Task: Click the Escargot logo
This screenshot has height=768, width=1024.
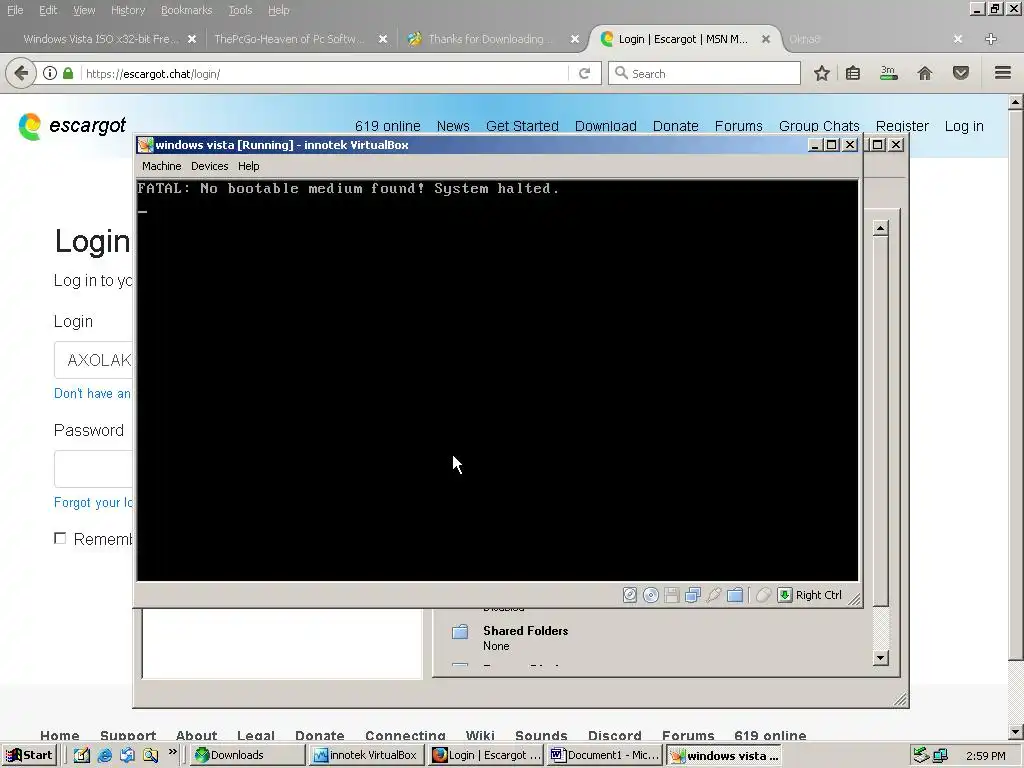Action: click(72, 125)
